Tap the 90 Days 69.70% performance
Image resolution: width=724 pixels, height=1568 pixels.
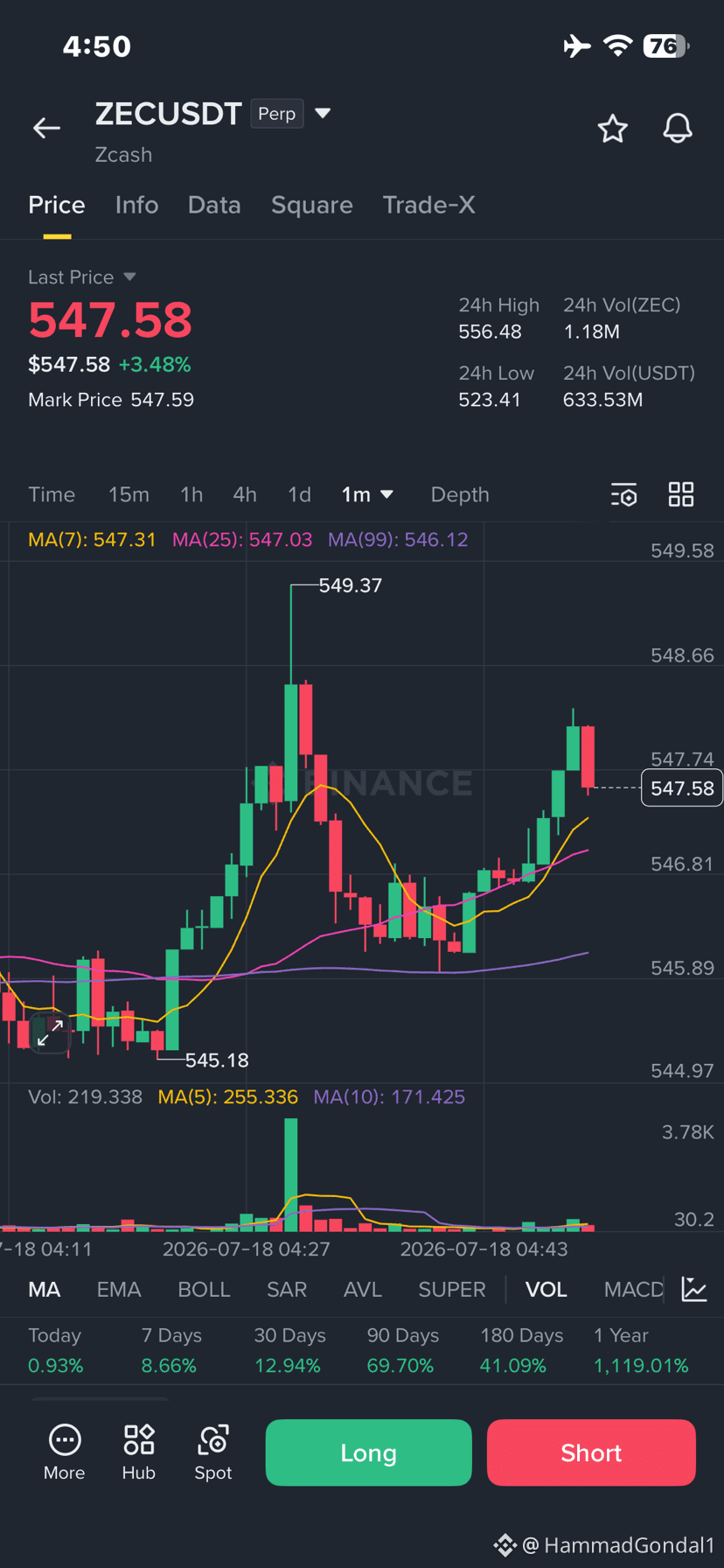[x=403, y=1350]
